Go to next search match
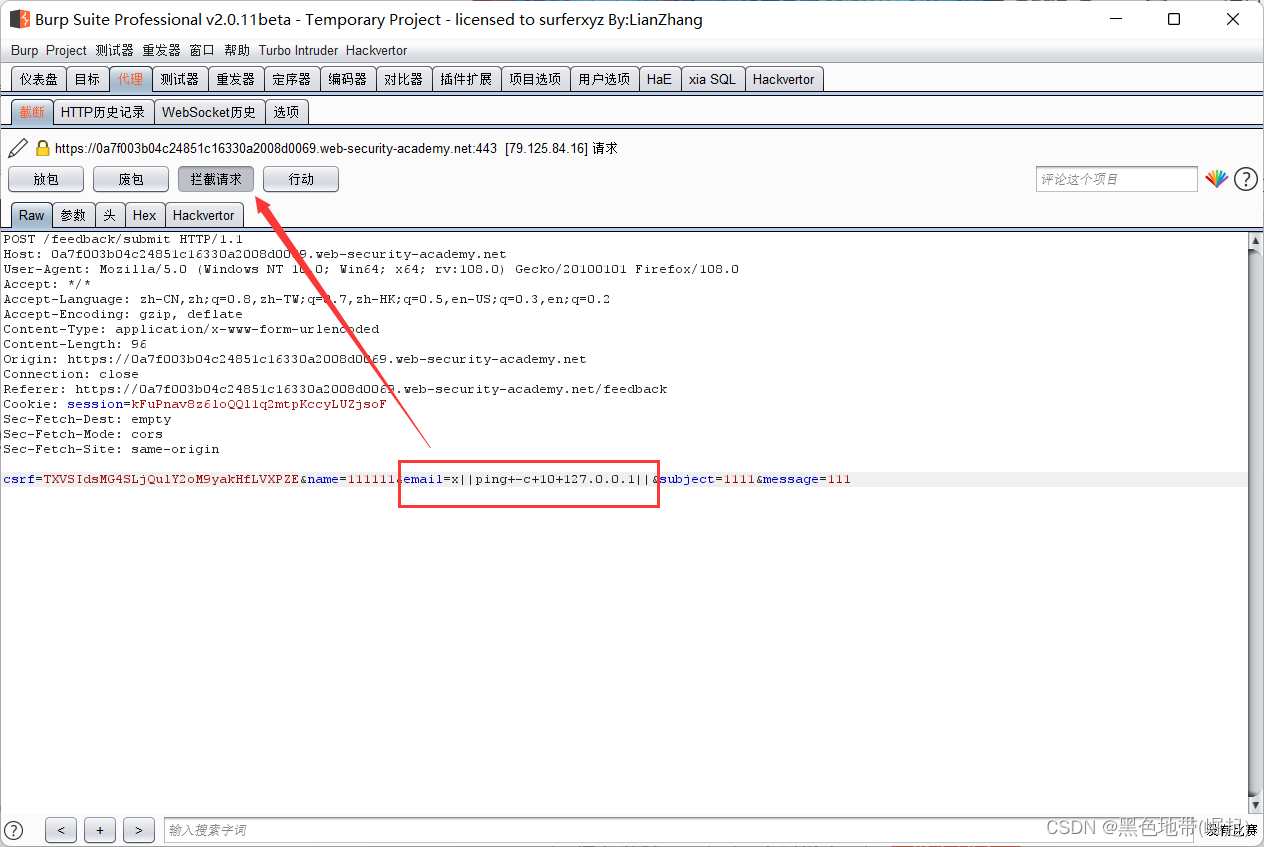1264x847 pixels. point(139,830)
